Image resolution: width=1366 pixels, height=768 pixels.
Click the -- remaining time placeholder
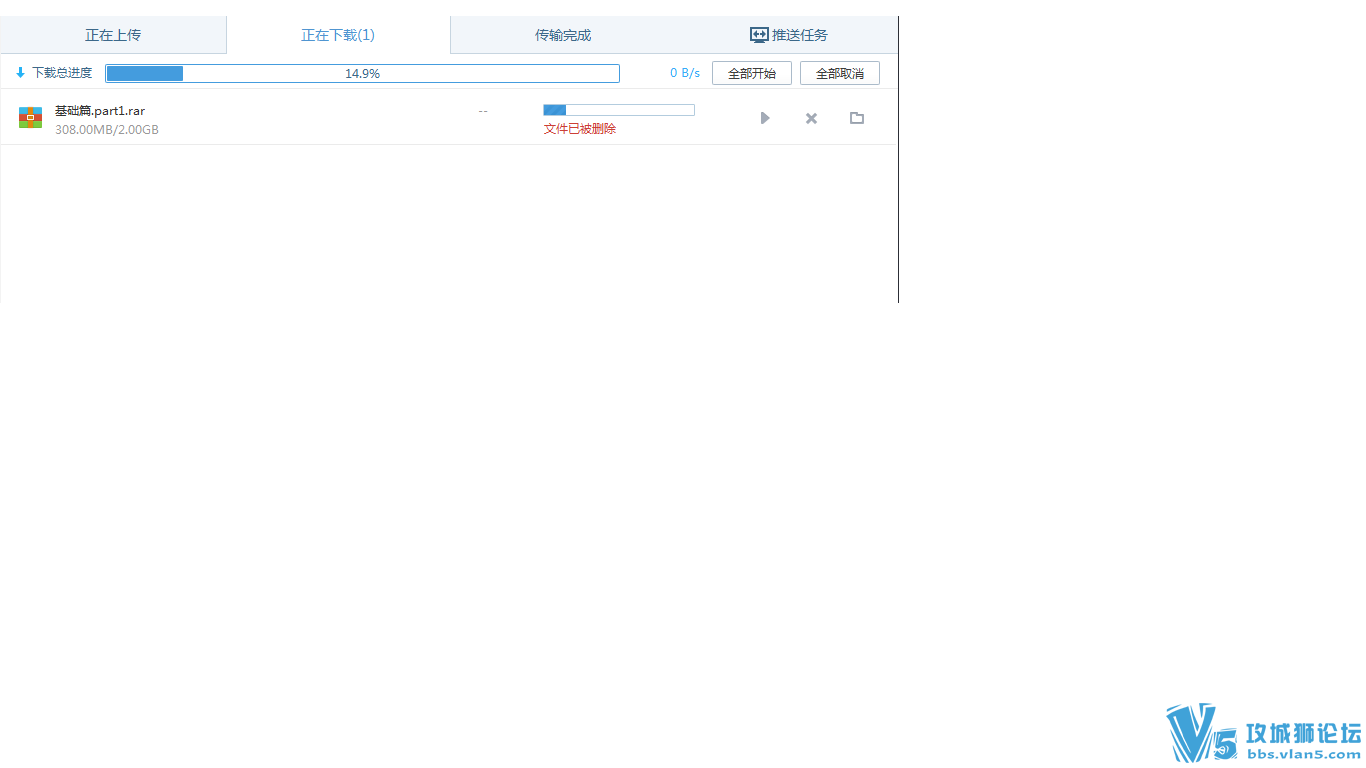(x=483, y=111)
